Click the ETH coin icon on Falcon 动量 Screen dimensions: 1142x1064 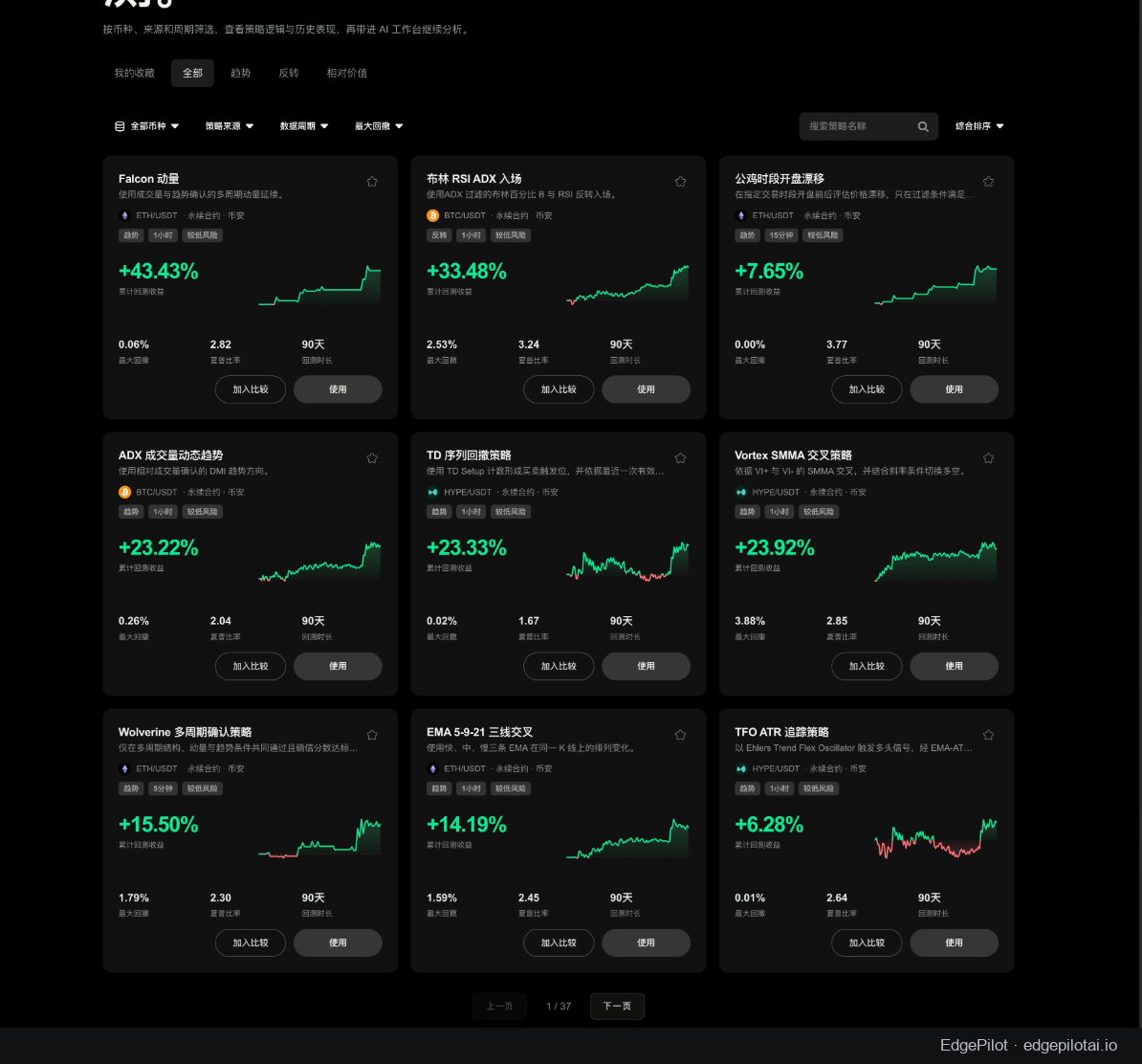[124, 215]
